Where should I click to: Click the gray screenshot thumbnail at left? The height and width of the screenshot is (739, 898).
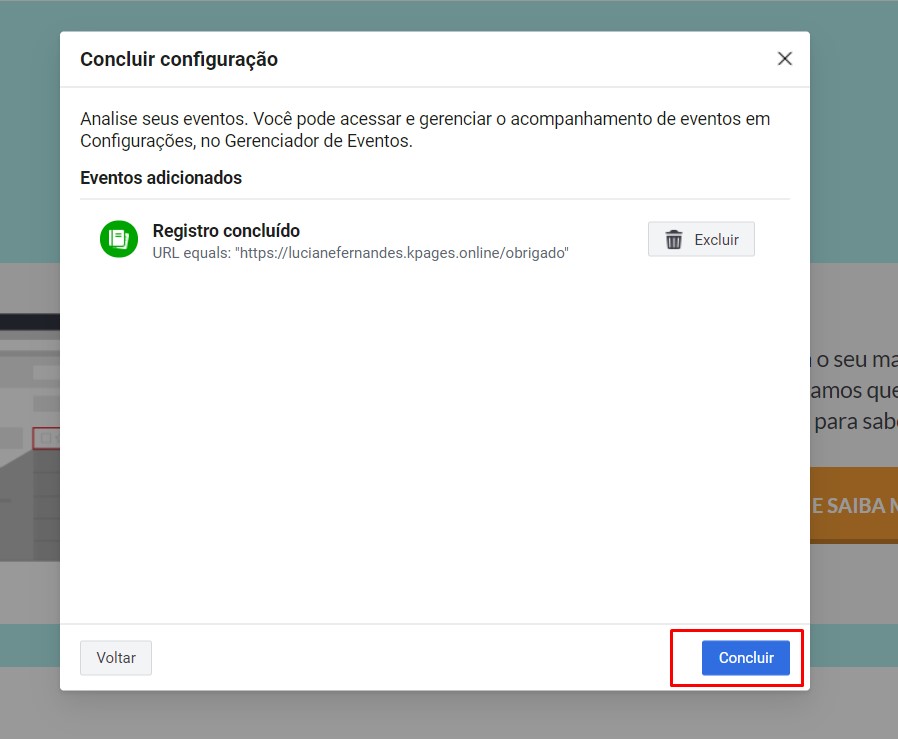tap(30, 400)
